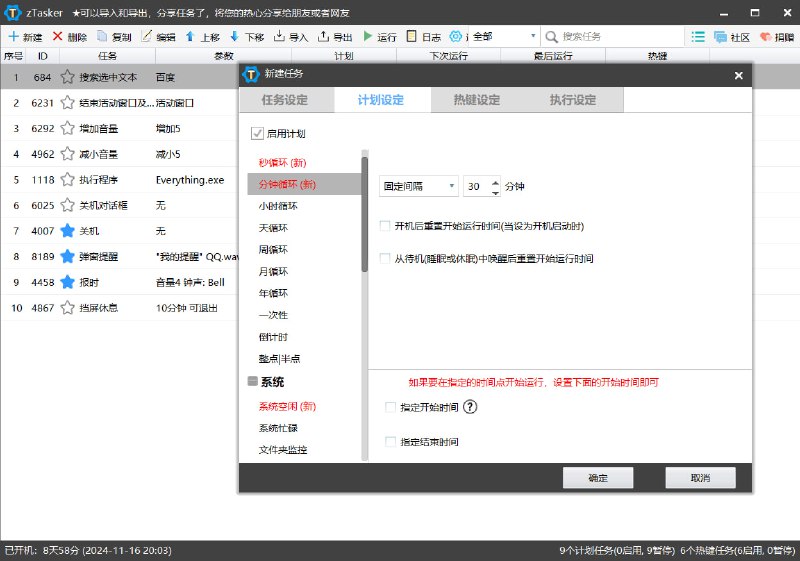The image size is (800, 561).
Task: Select 一次性 schedule type
Action: coord(304,315)
